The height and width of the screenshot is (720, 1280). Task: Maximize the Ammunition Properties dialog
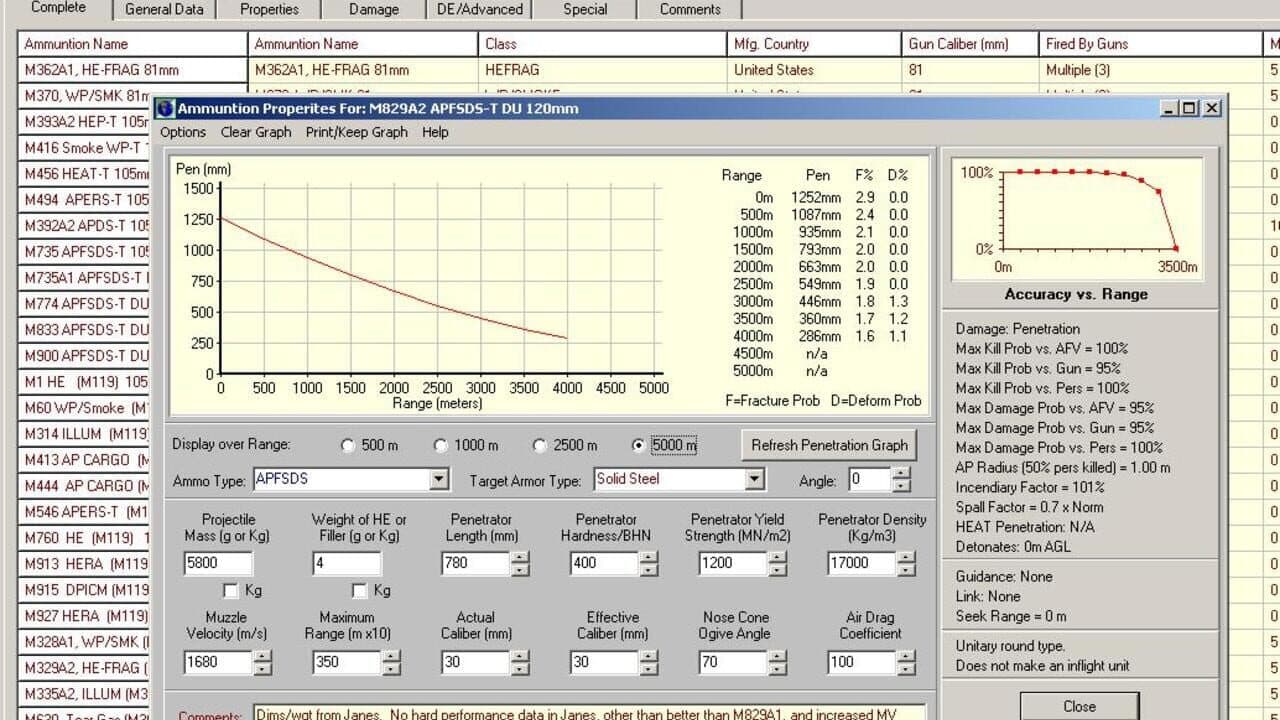[1189, 108]
